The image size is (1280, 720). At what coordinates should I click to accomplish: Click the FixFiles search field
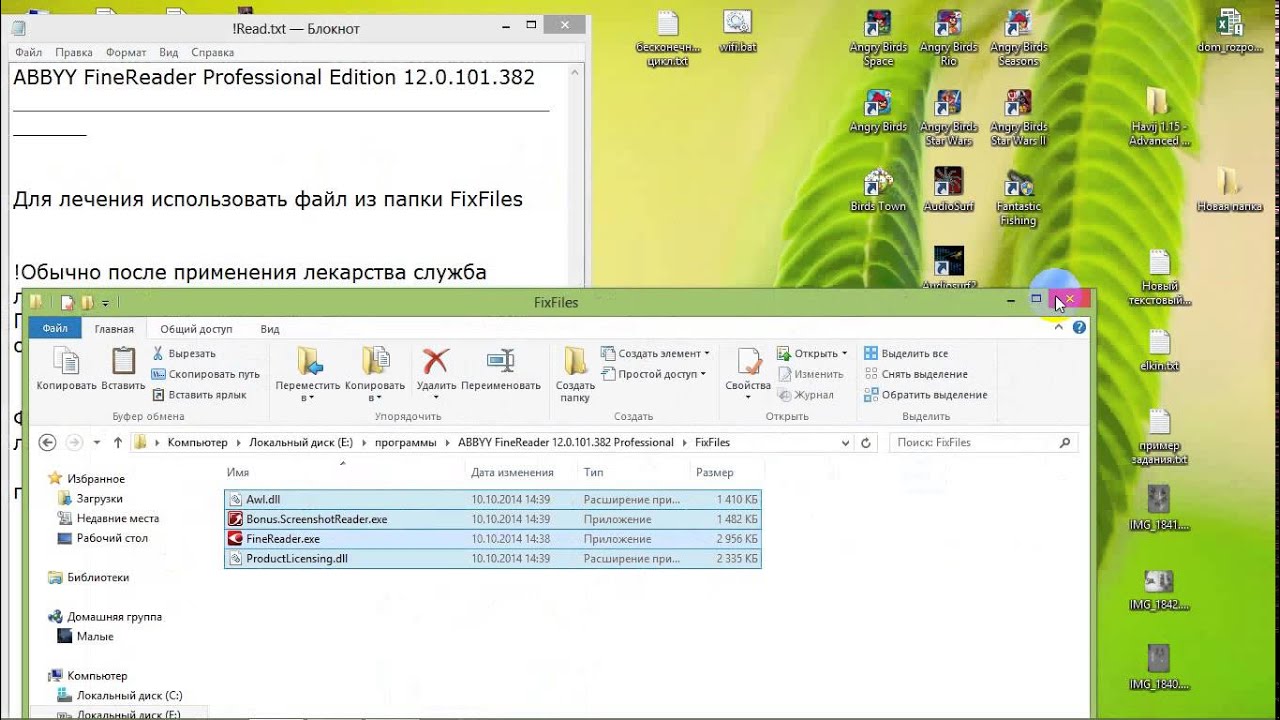[984, 442]
